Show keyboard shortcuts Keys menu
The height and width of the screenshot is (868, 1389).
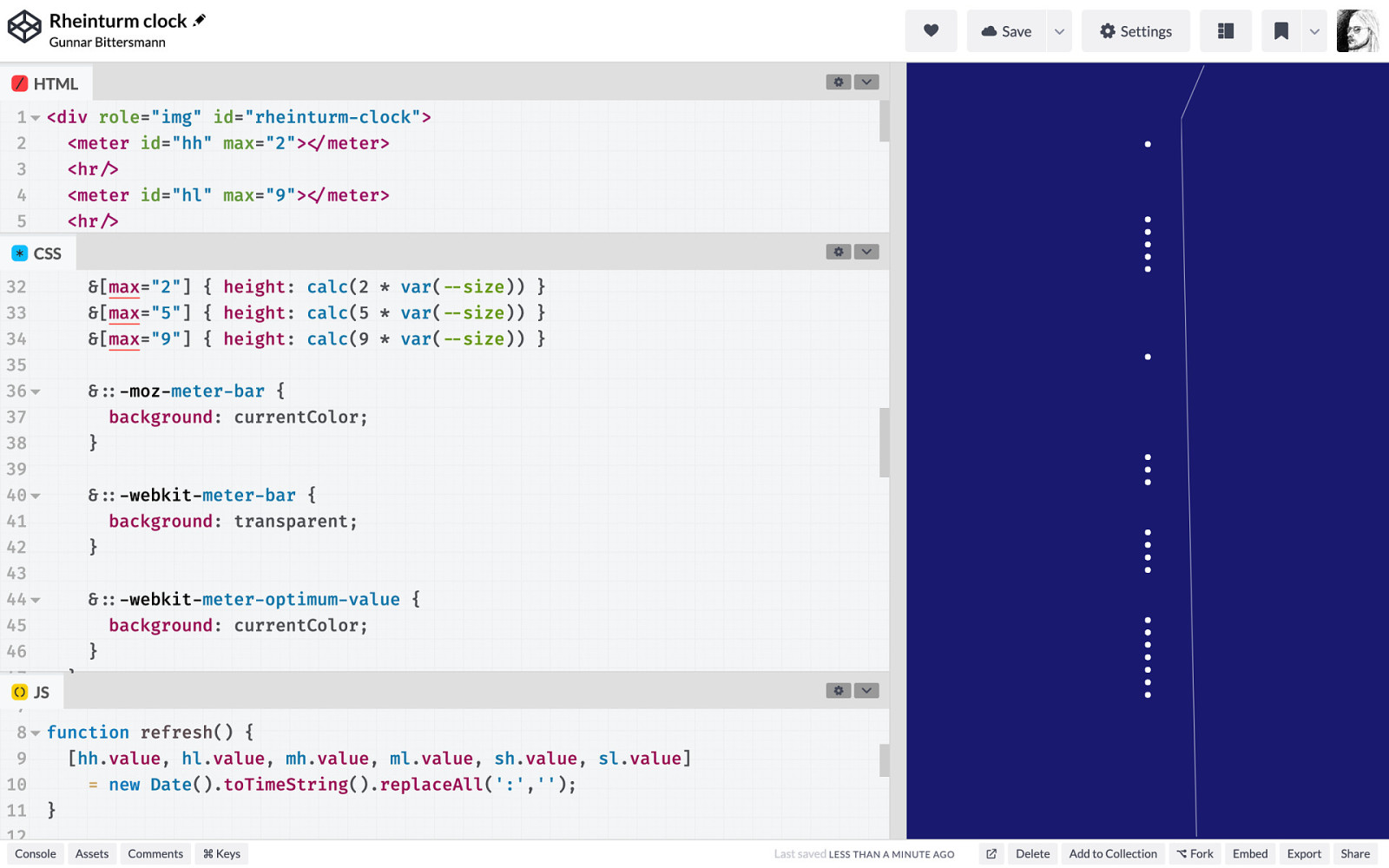(x=221, y=853)
